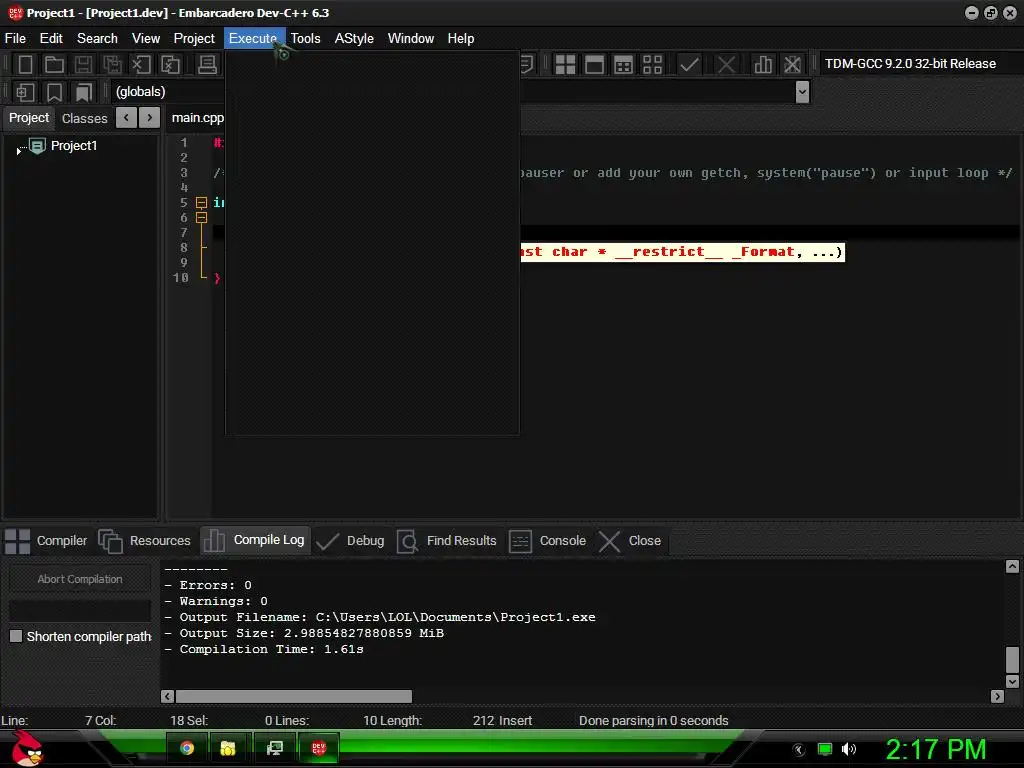Open the Search menu
The height and width of the screenshot is (768, 1024).
click(97, 39)
